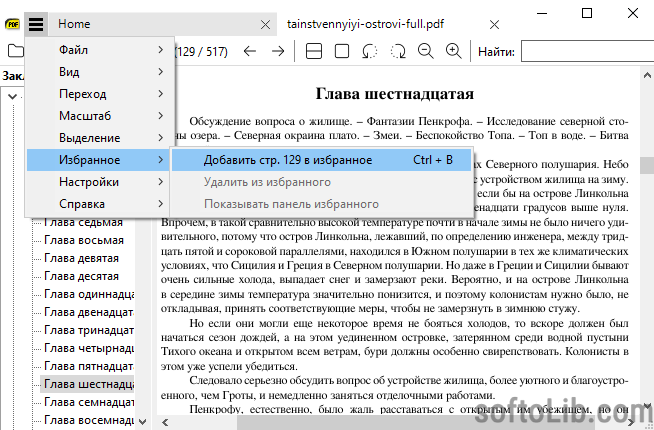Viewport: 654px width, 430px height.
Task: Open the Файл submenu
Action: click(98, 50)
